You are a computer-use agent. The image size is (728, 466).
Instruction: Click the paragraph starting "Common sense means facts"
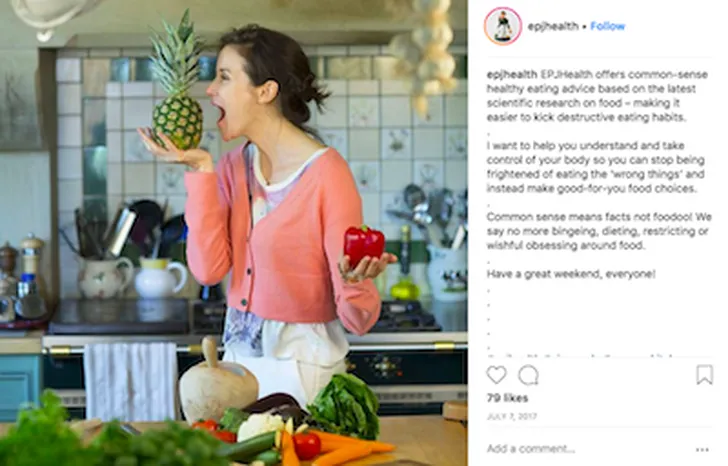pyautogui.click(x=599, y=231)
